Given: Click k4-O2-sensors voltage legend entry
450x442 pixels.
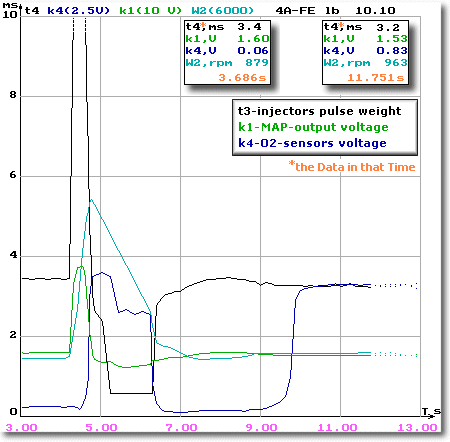Looking at the screenshot, I should point(312,143).
